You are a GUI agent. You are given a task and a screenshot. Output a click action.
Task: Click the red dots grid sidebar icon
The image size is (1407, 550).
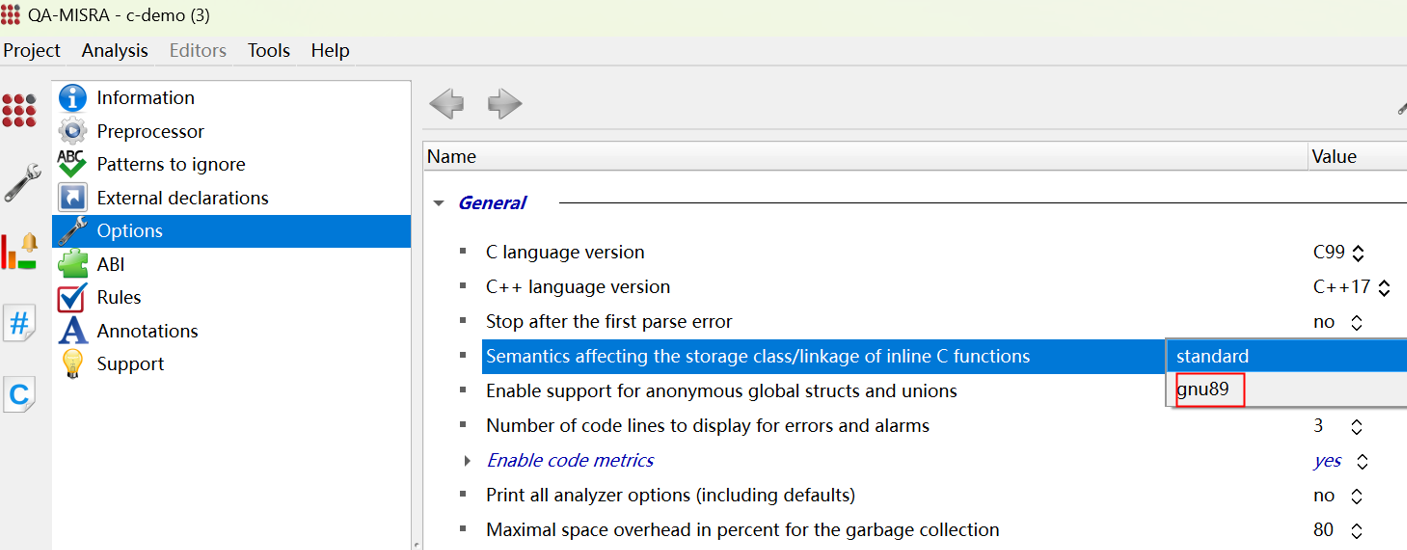click(x=19, y=110)
